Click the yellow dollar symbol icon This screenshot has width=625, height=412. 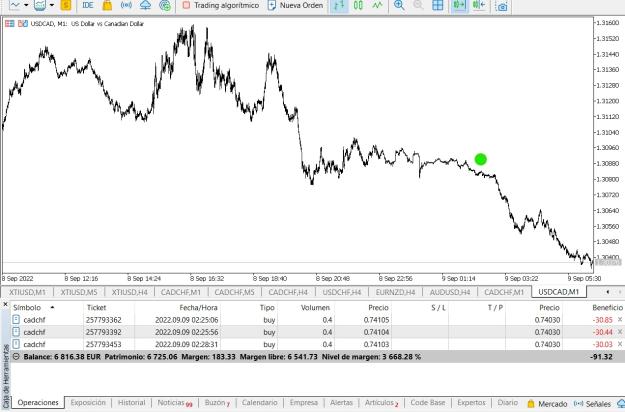pyautogui.click(x=66, y=6)
